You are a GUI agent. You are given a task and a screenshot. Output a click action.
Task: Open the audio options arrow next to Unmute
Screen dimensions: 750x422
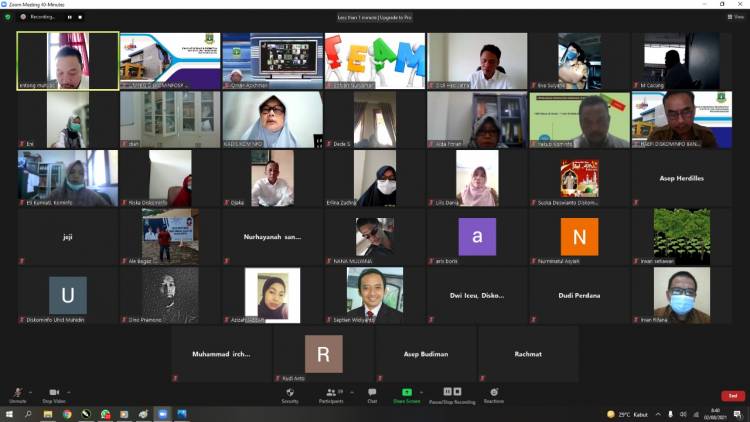(x=31, y=393)
